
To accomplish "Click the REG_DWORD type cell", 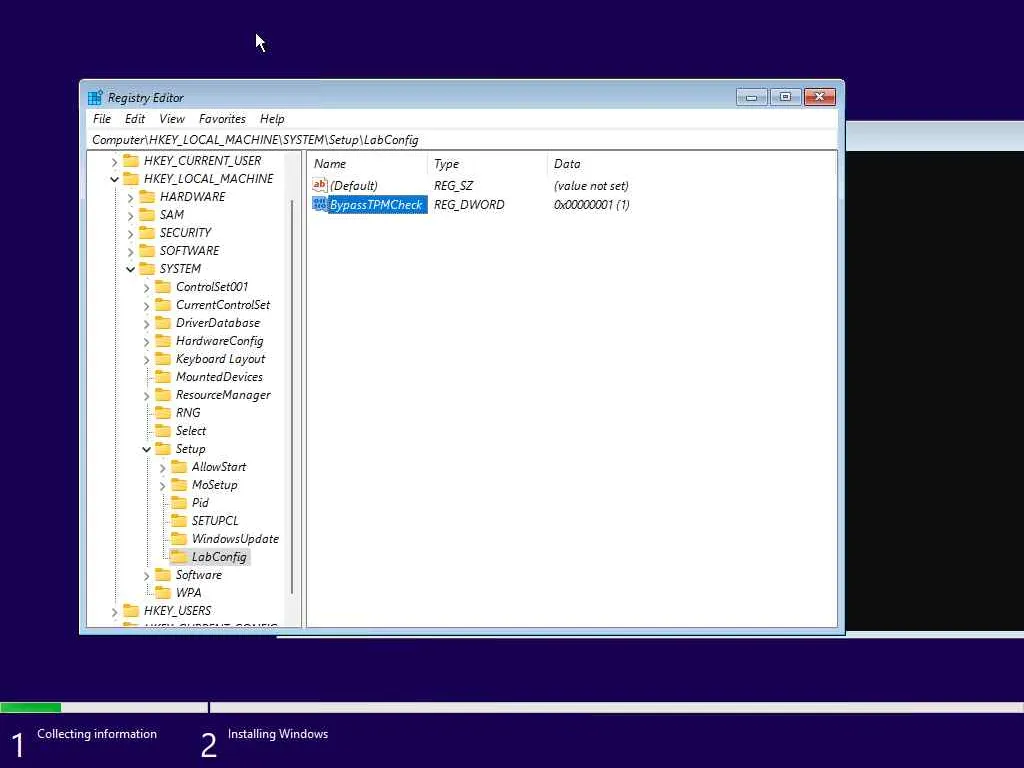I will (469, 204).
